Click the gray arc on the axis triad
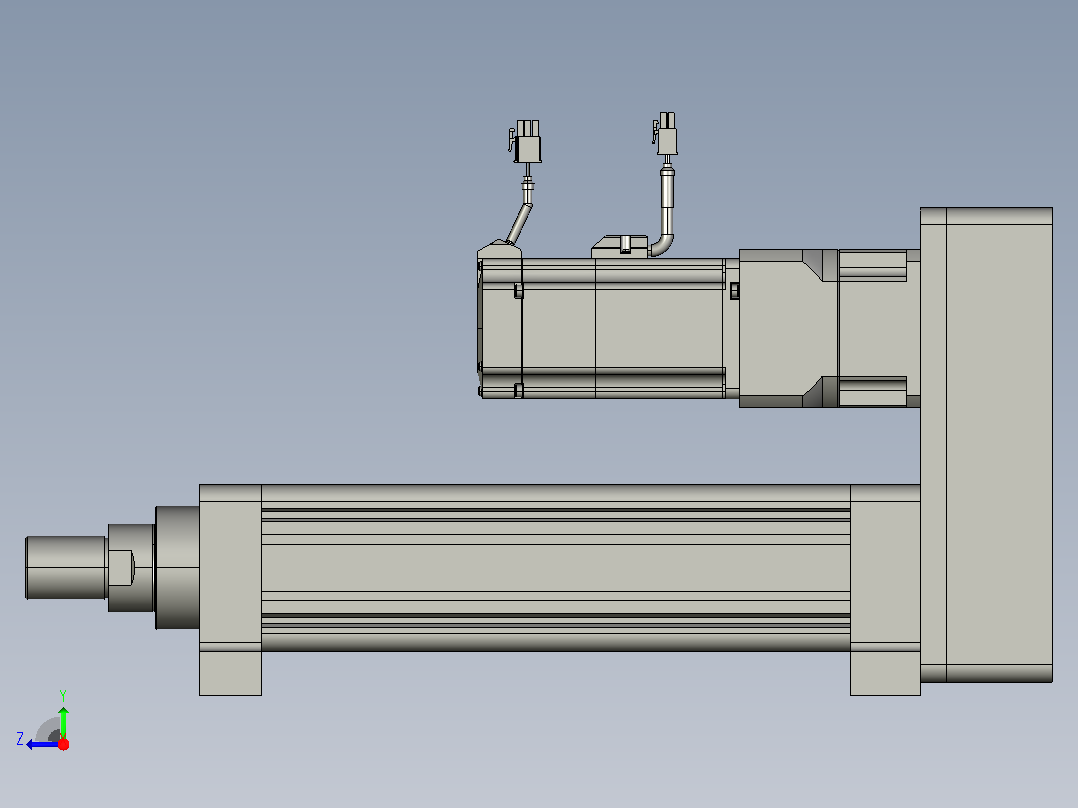 (48, 730)
